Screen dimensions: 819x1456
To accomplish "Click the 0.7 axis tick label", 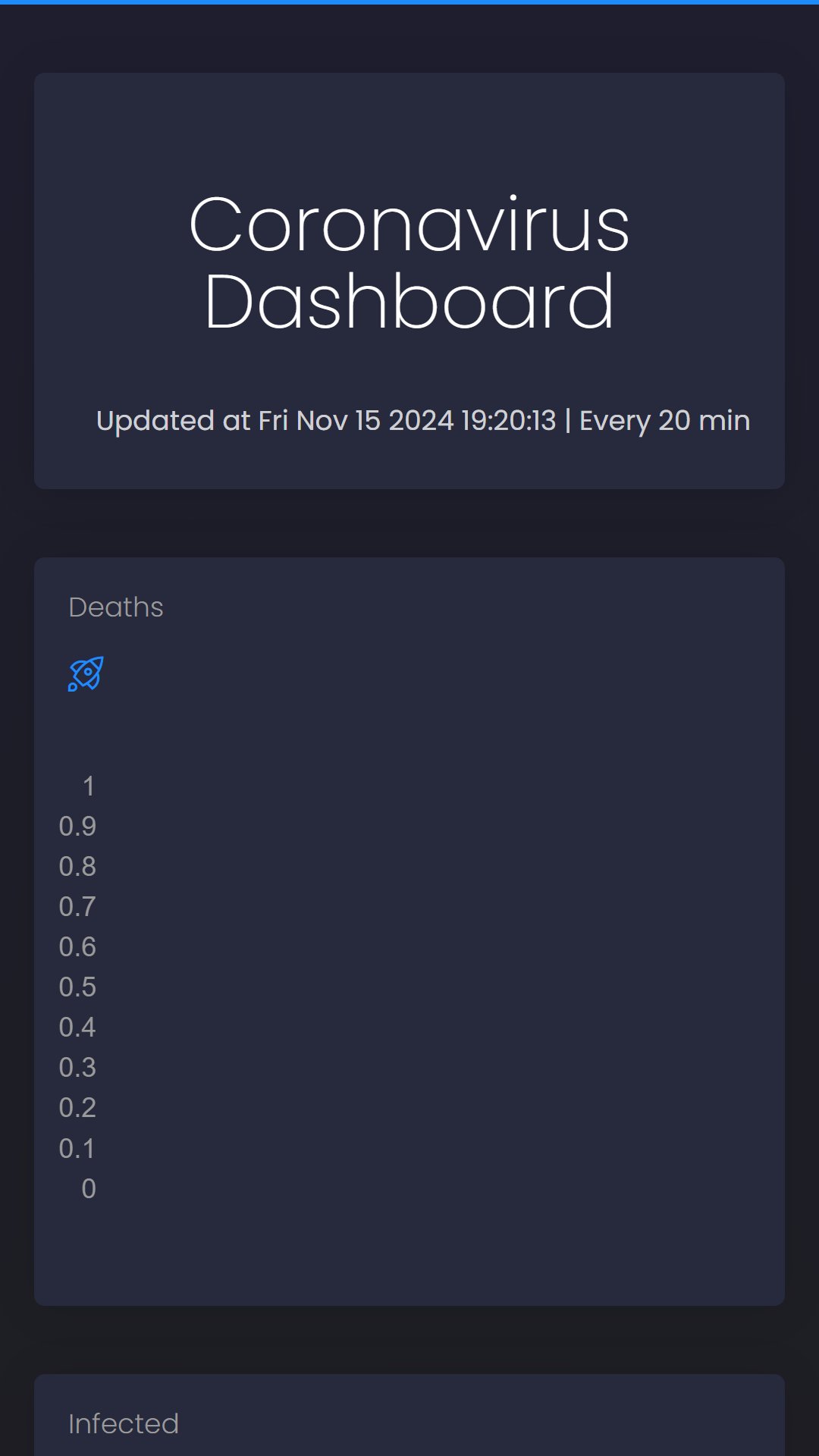I will (77, 907).
